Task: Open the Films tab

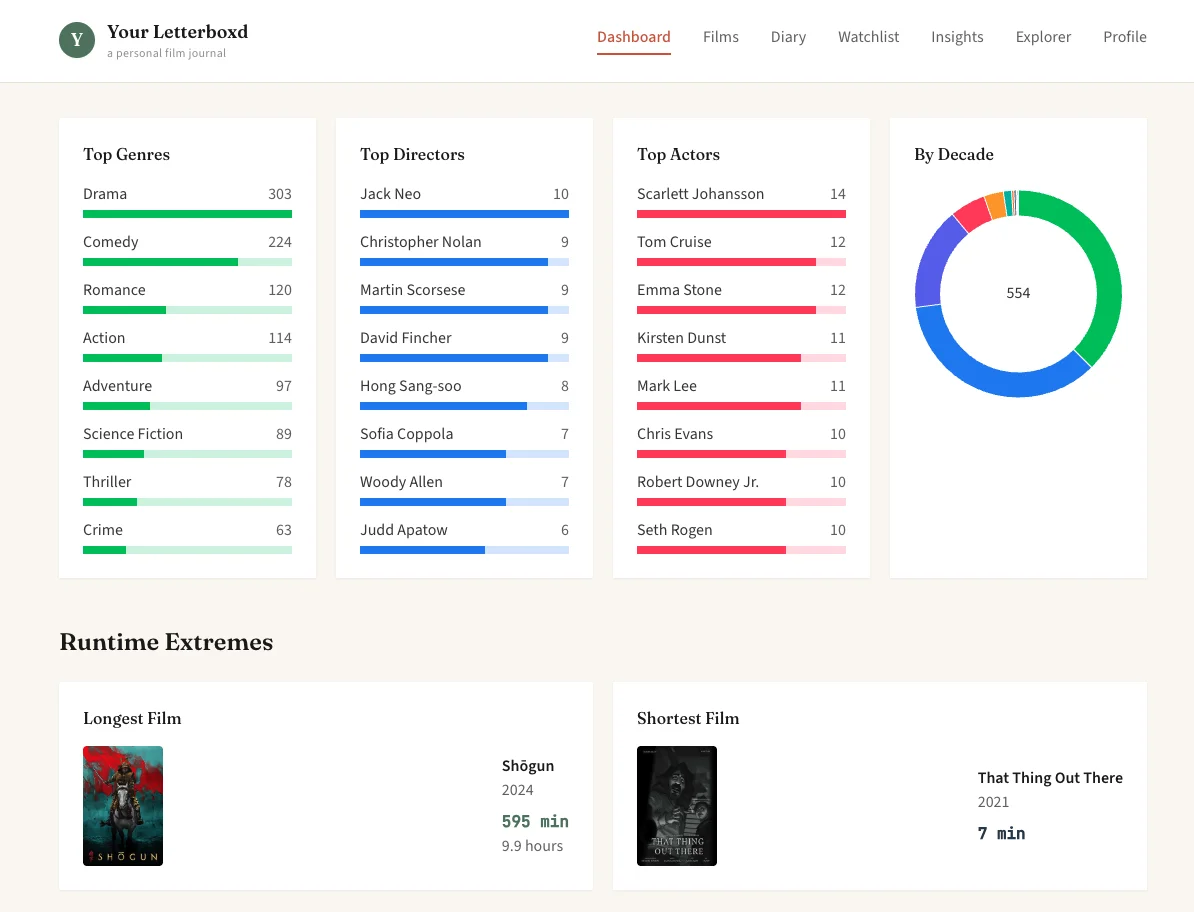Action: 720,37
